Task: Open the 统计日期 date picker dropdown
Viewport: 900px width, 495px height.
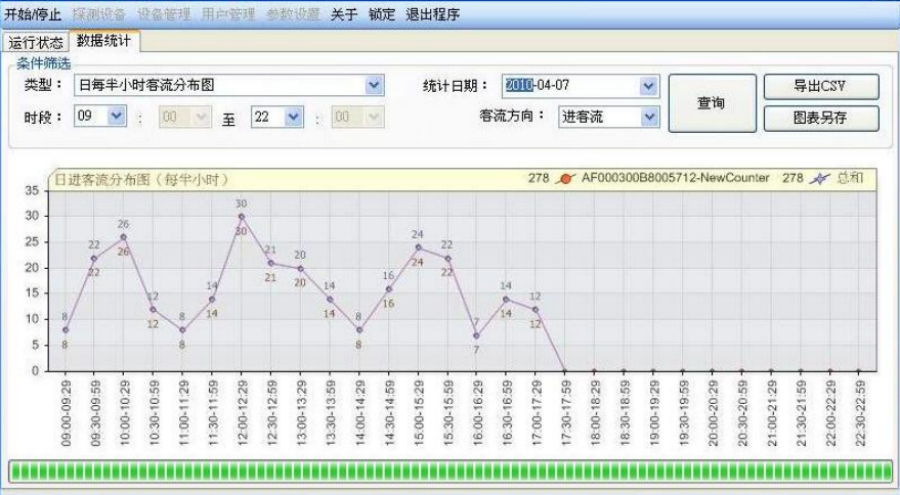Action: pos(649,86)
